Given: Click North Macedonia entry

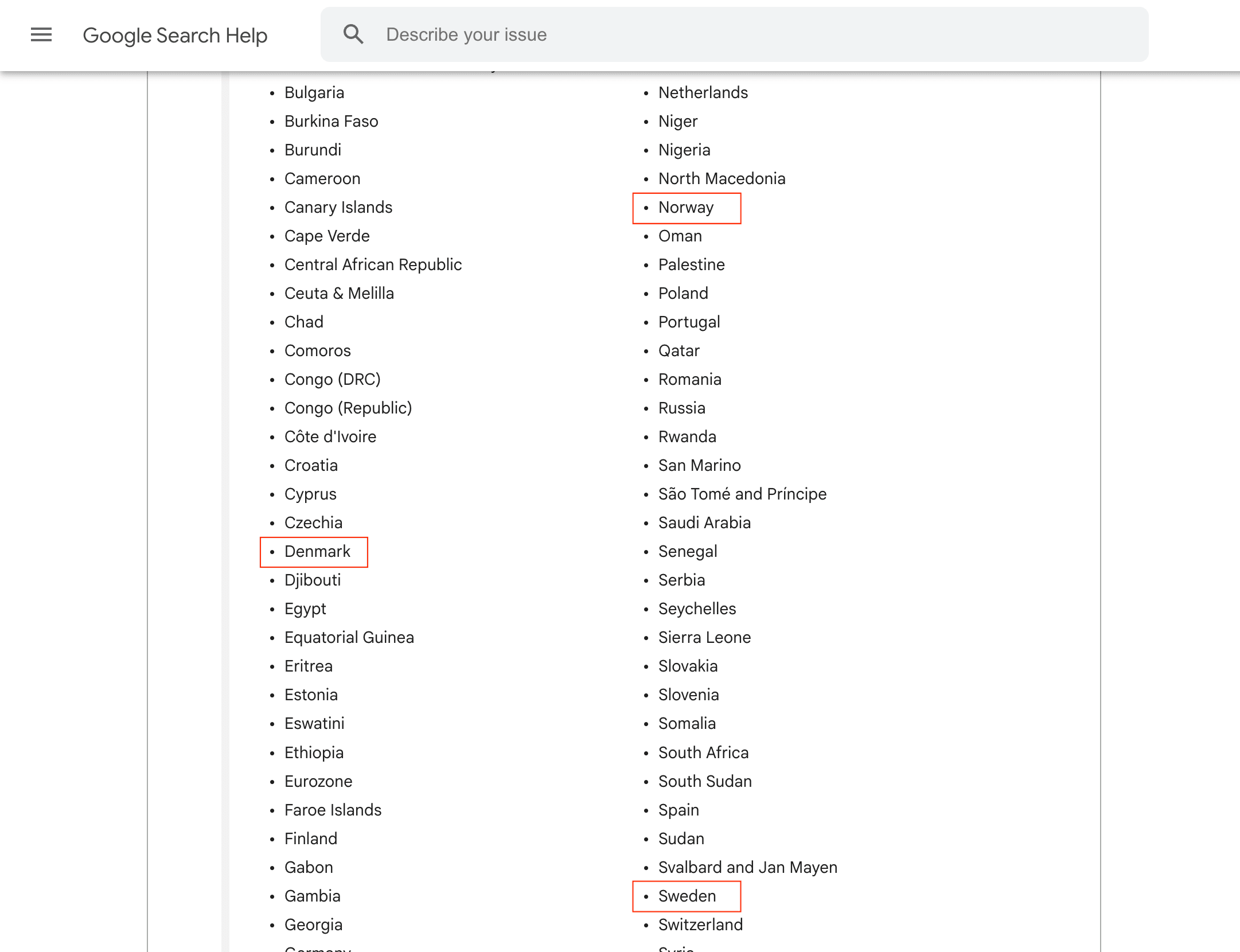Looking at the screenshot, I should pos(722,178).
